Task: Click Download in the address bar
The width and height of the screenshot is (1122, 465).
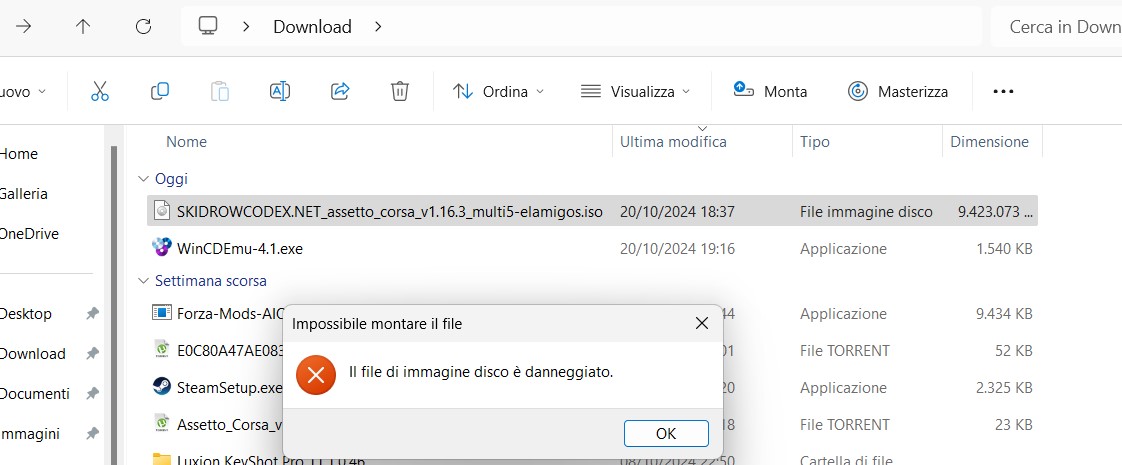Action: [312, 27]
